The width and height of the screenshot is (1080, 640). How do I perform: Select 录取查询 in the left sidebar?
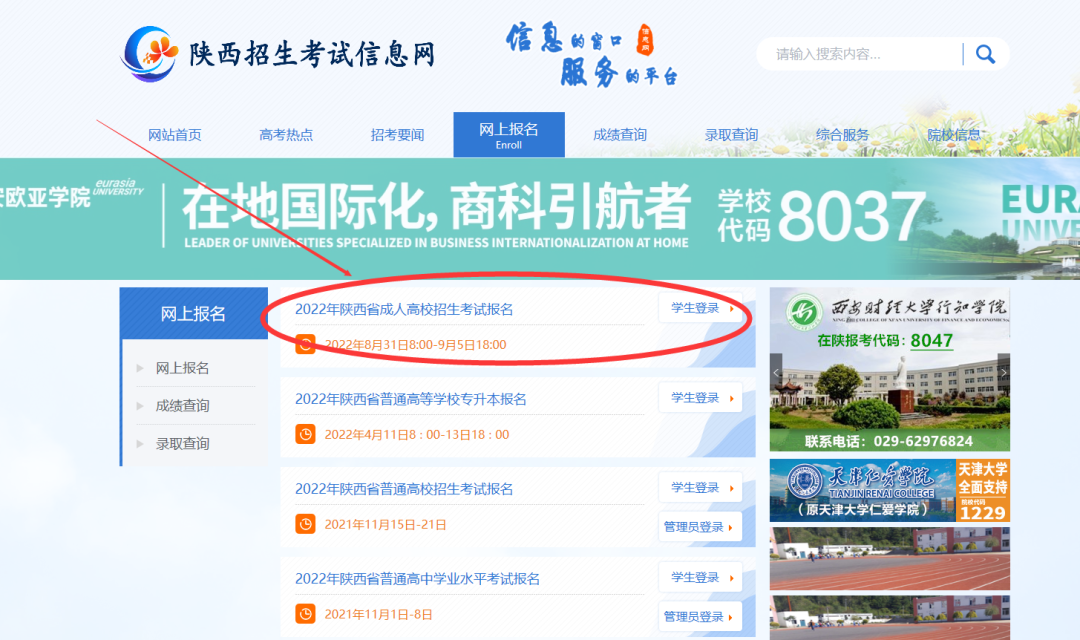[180, 443]
